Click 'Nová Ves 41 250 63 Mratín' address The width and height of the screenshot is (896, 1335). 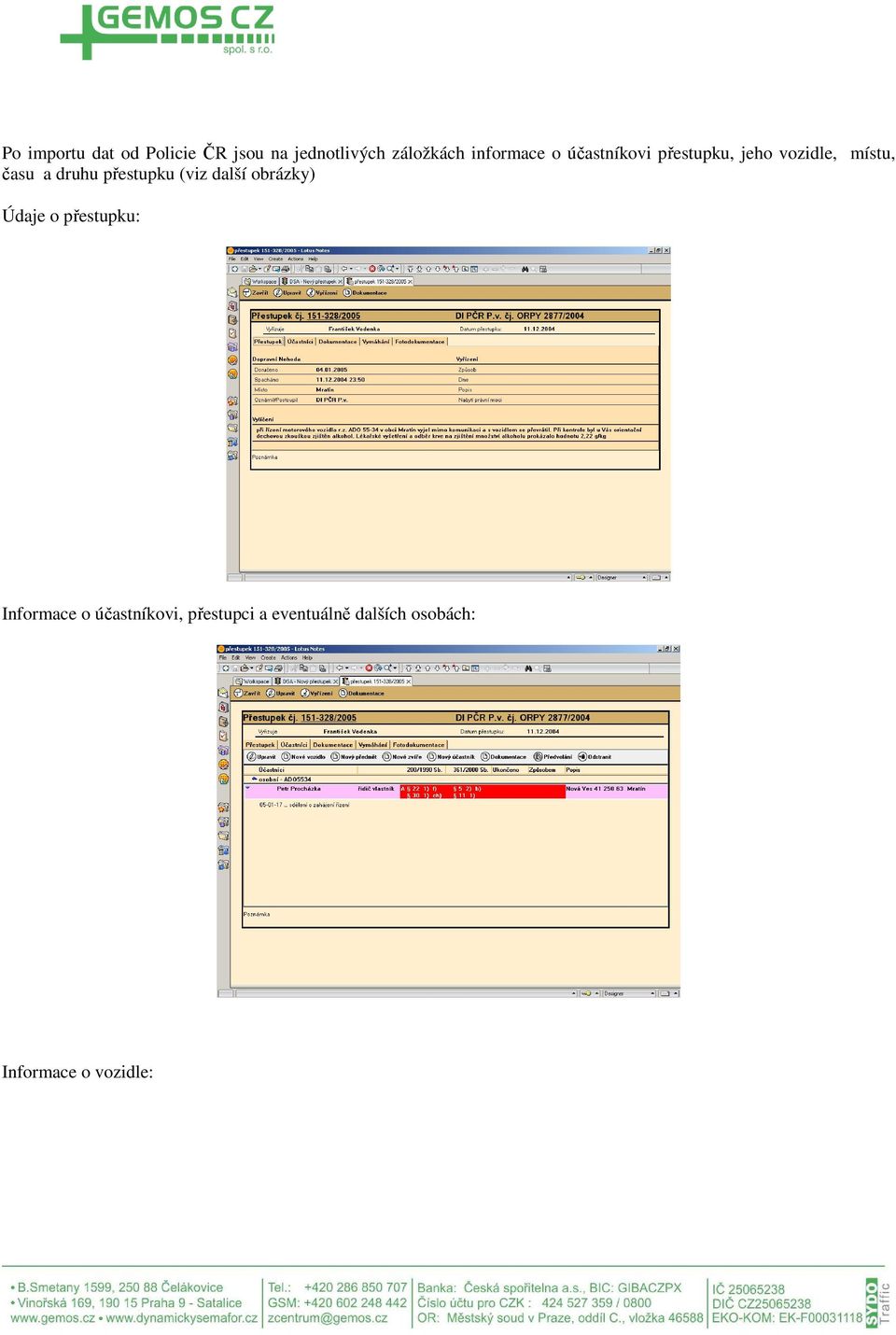(x=606, y=789)
